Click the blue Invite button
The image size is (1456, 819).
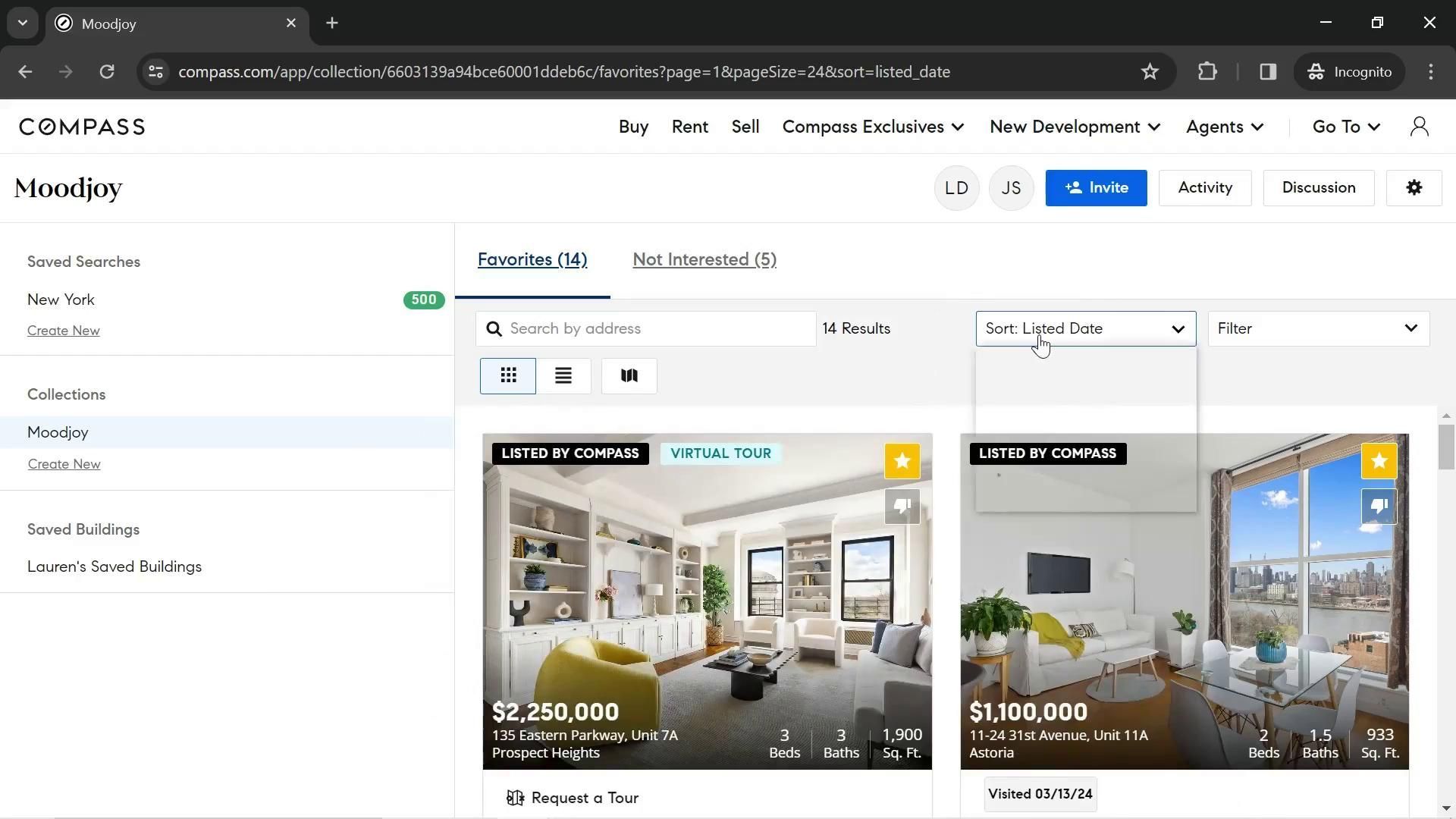pos(1096,187)
